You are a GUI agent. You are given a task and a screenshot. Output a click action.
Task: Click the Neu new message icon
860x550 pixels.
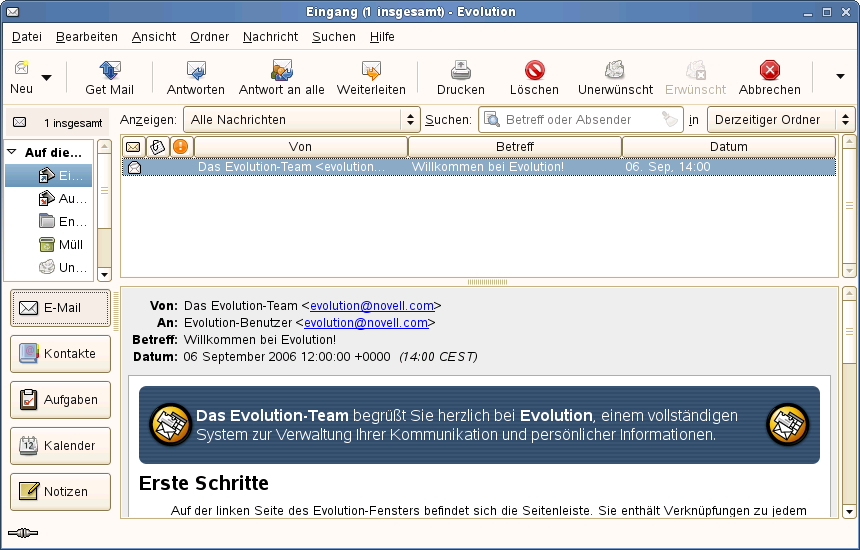[x=21, y=68]
